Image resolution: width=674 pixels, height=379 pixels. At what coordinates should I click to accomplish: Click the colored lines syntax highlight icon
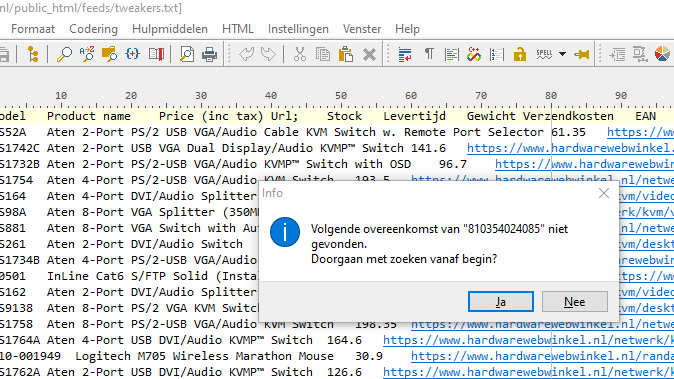(451, 55)
